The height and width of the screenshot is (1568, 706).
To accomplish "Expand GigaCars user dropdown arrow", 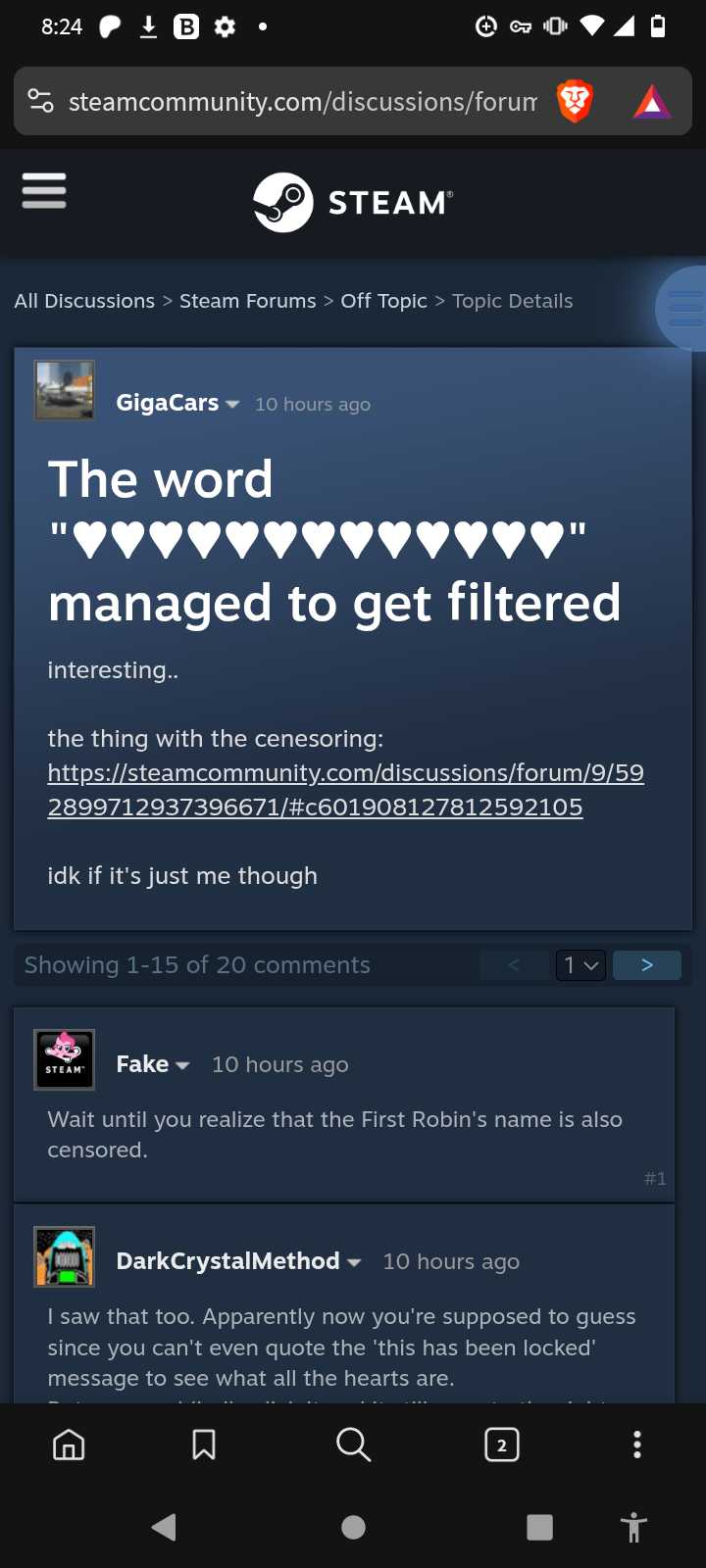I will (x=232, y=405).
